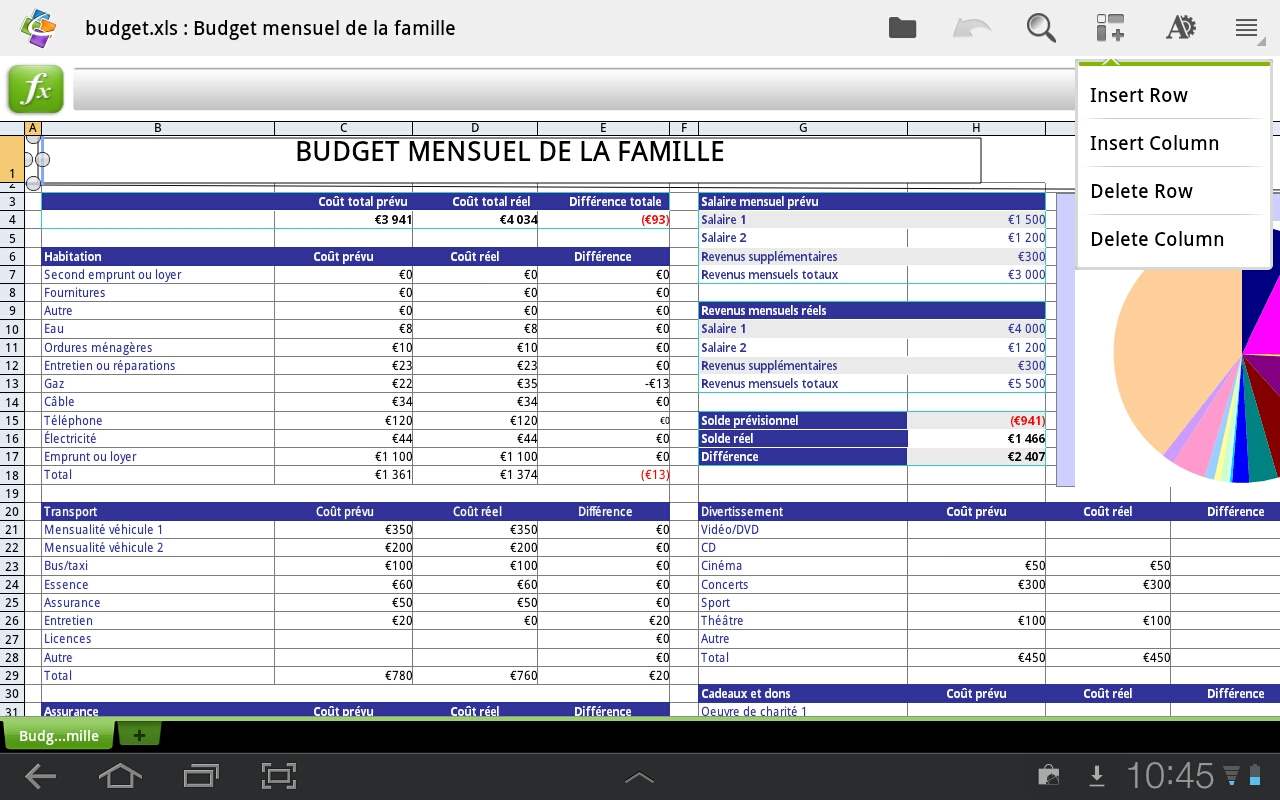Tap the download notification icon
Screen dimensions: 1280x800
coord(1097,776)
